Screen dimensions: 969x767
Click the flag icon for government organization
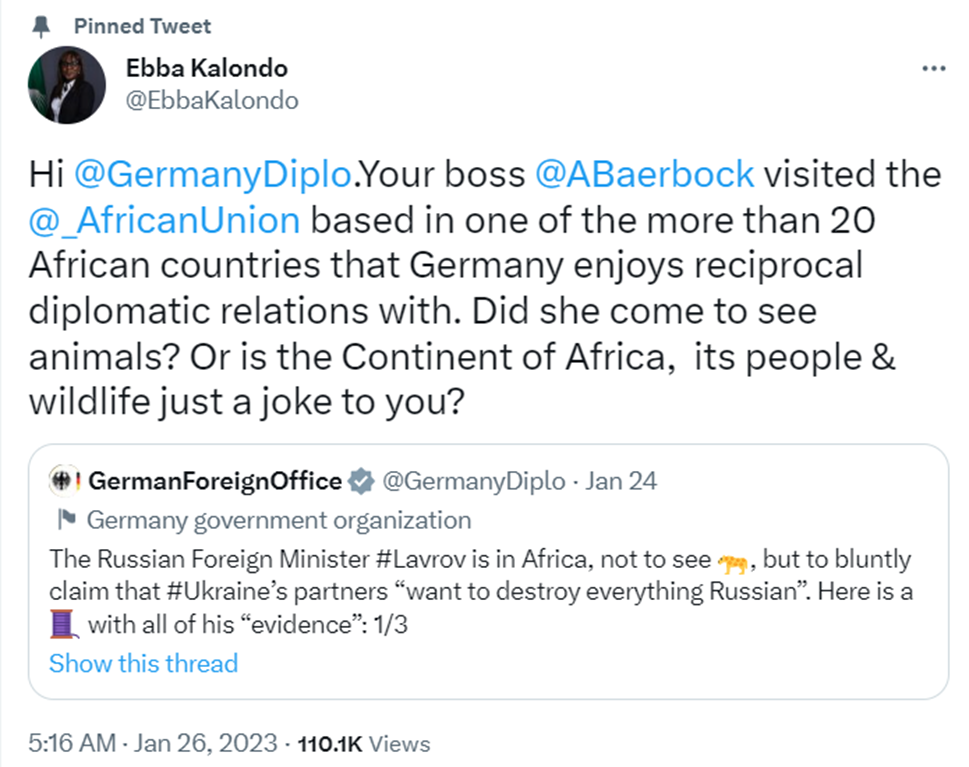click(67, 520)
